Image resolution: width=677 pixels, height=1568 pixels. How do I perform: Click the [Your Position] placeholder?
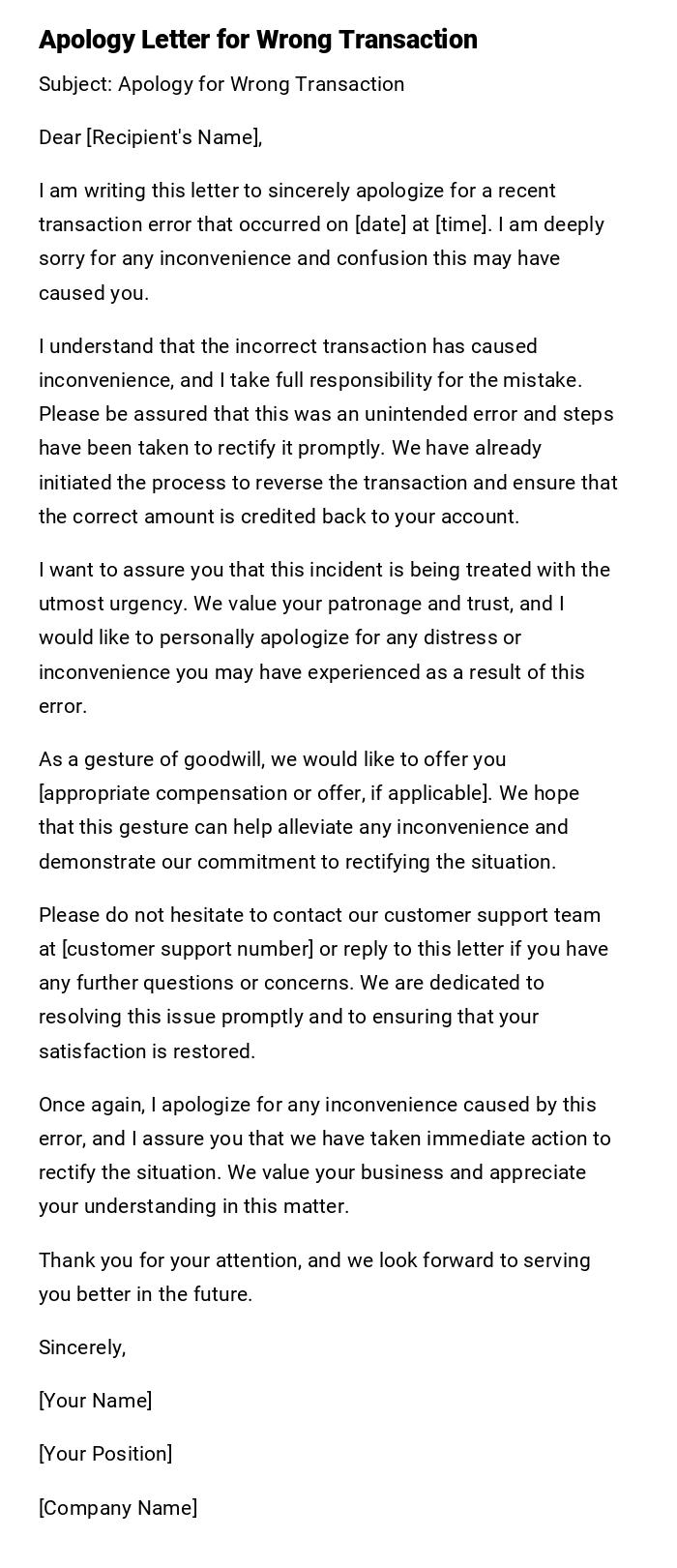tap(105, 1454)
